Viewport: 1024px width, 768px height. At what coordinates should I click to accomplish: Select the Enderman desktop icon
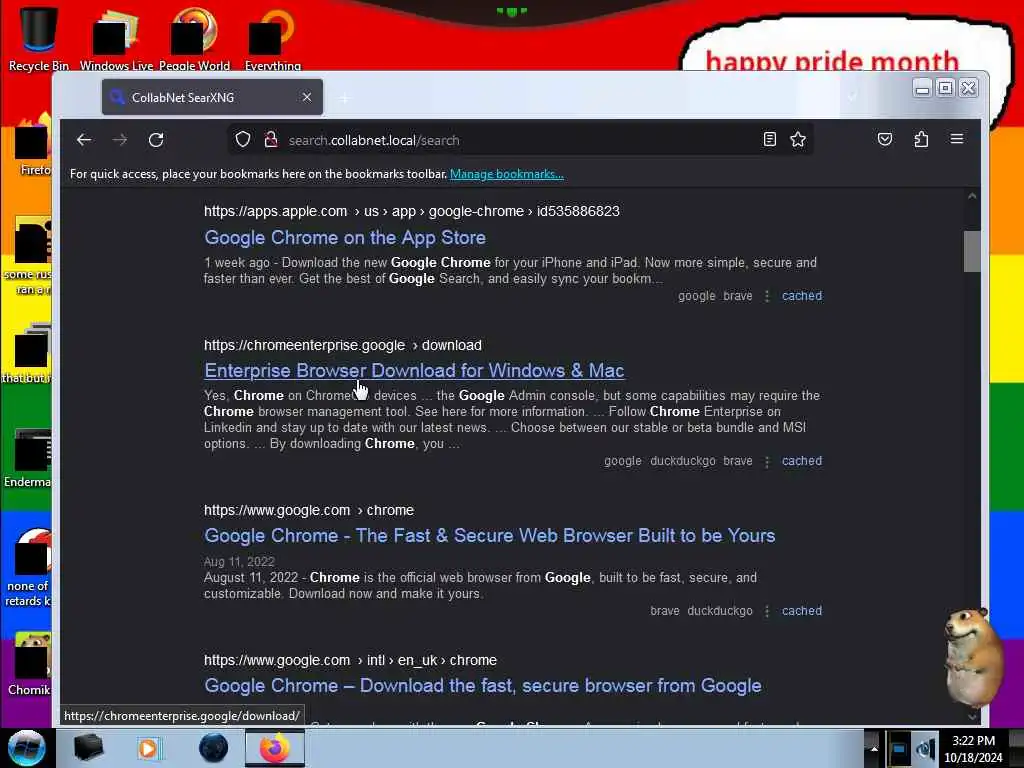pos(27,458)
